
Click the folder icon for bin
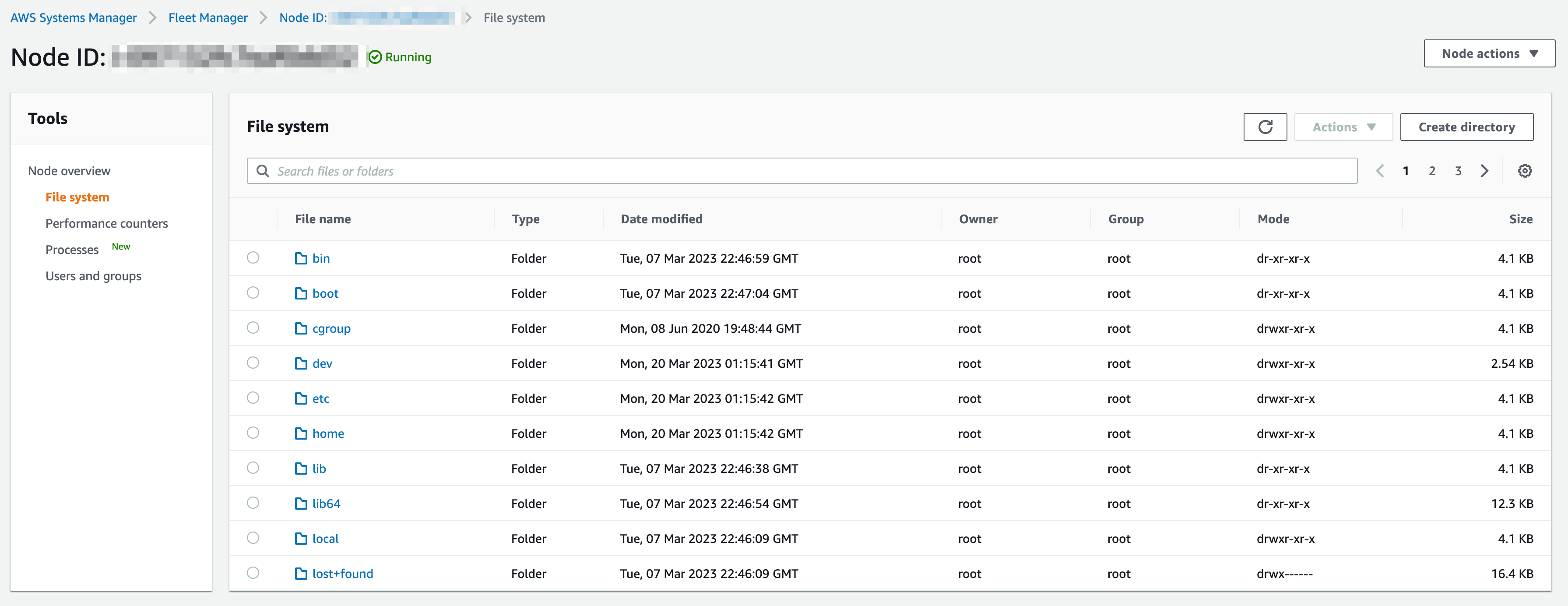click(301, 258)
